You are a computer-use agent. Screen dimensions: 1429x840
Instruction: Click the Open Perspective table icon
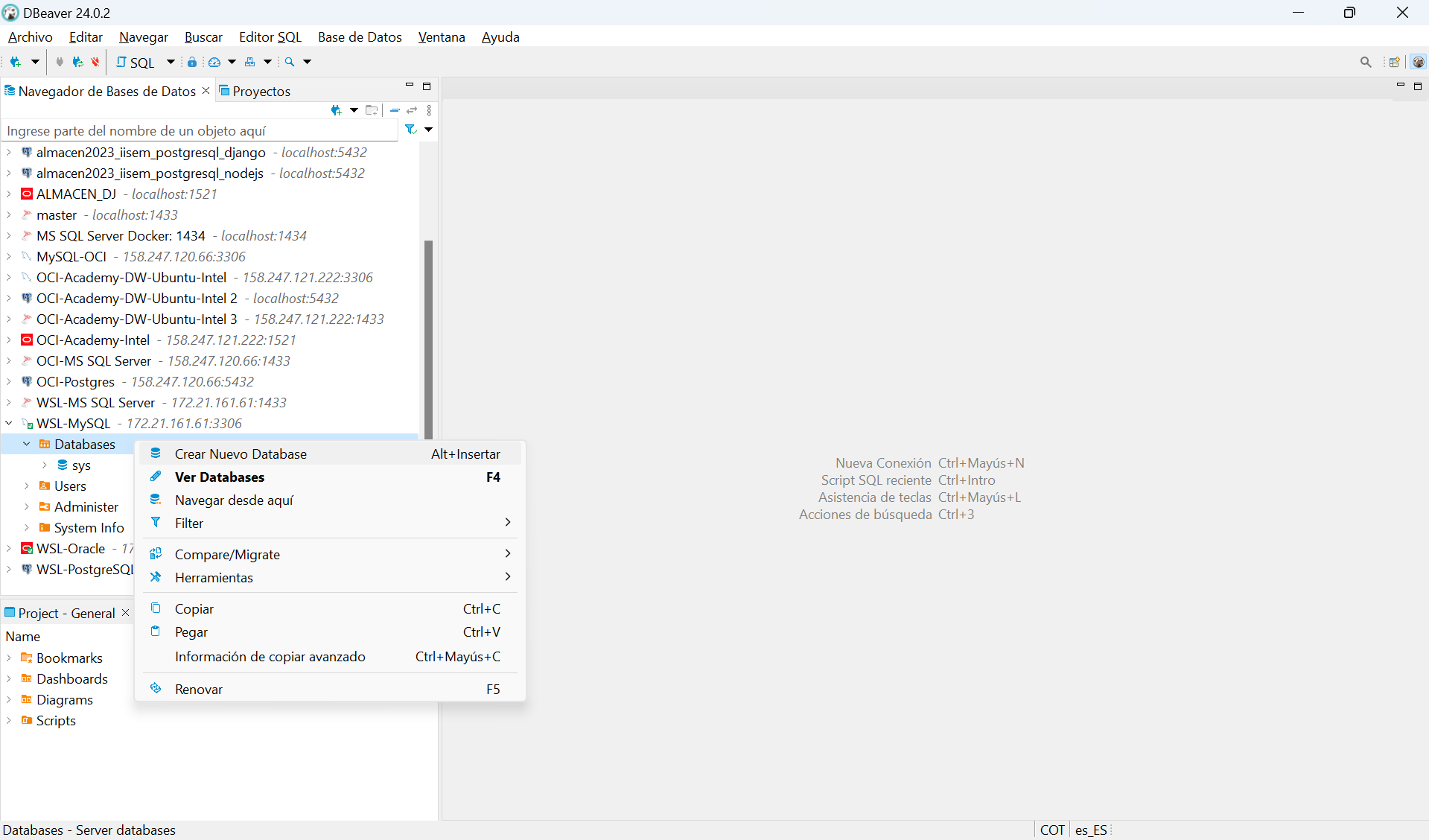tap(1394, 63)
